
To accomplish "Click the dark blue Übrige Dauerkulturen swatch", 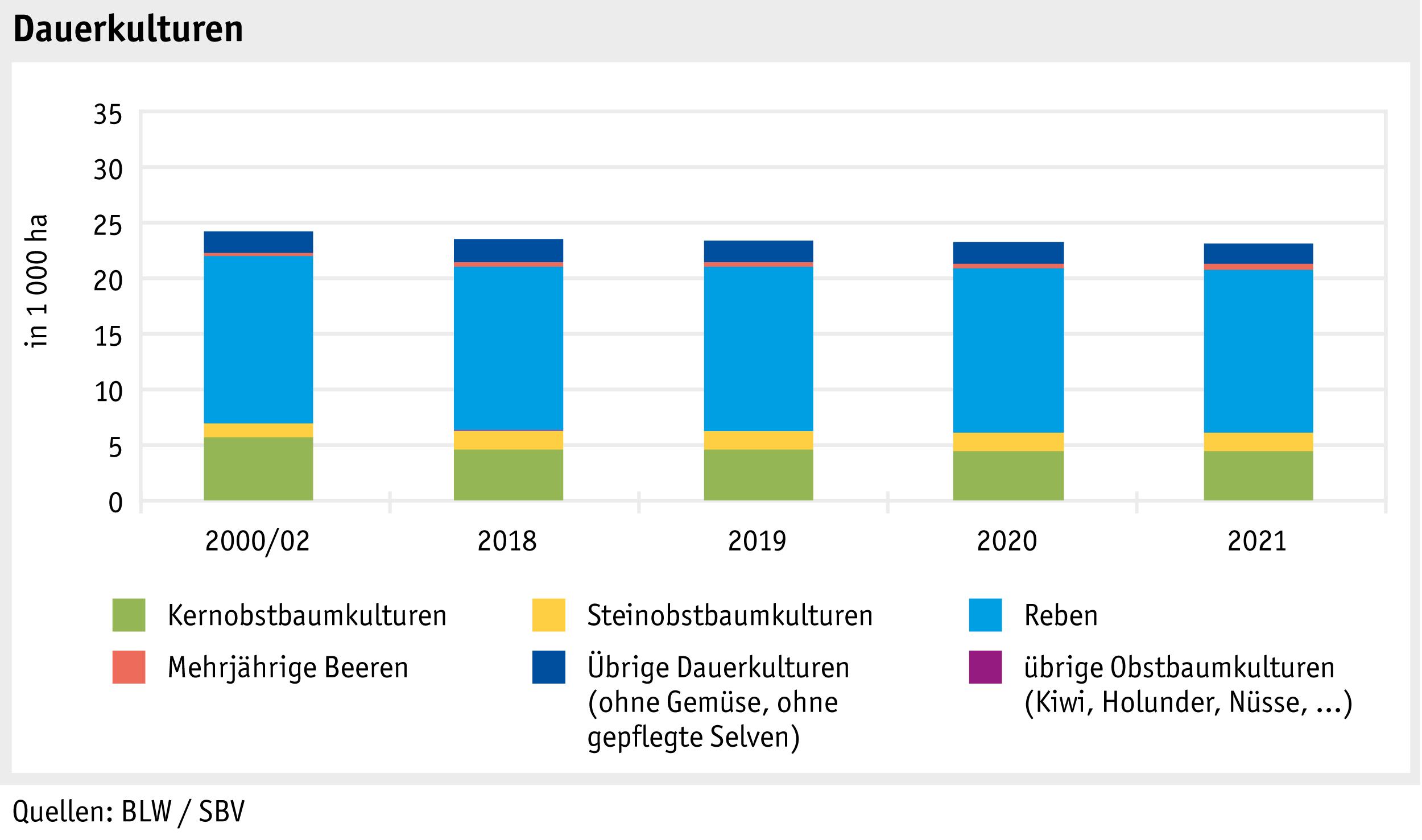I will (548, 667).
